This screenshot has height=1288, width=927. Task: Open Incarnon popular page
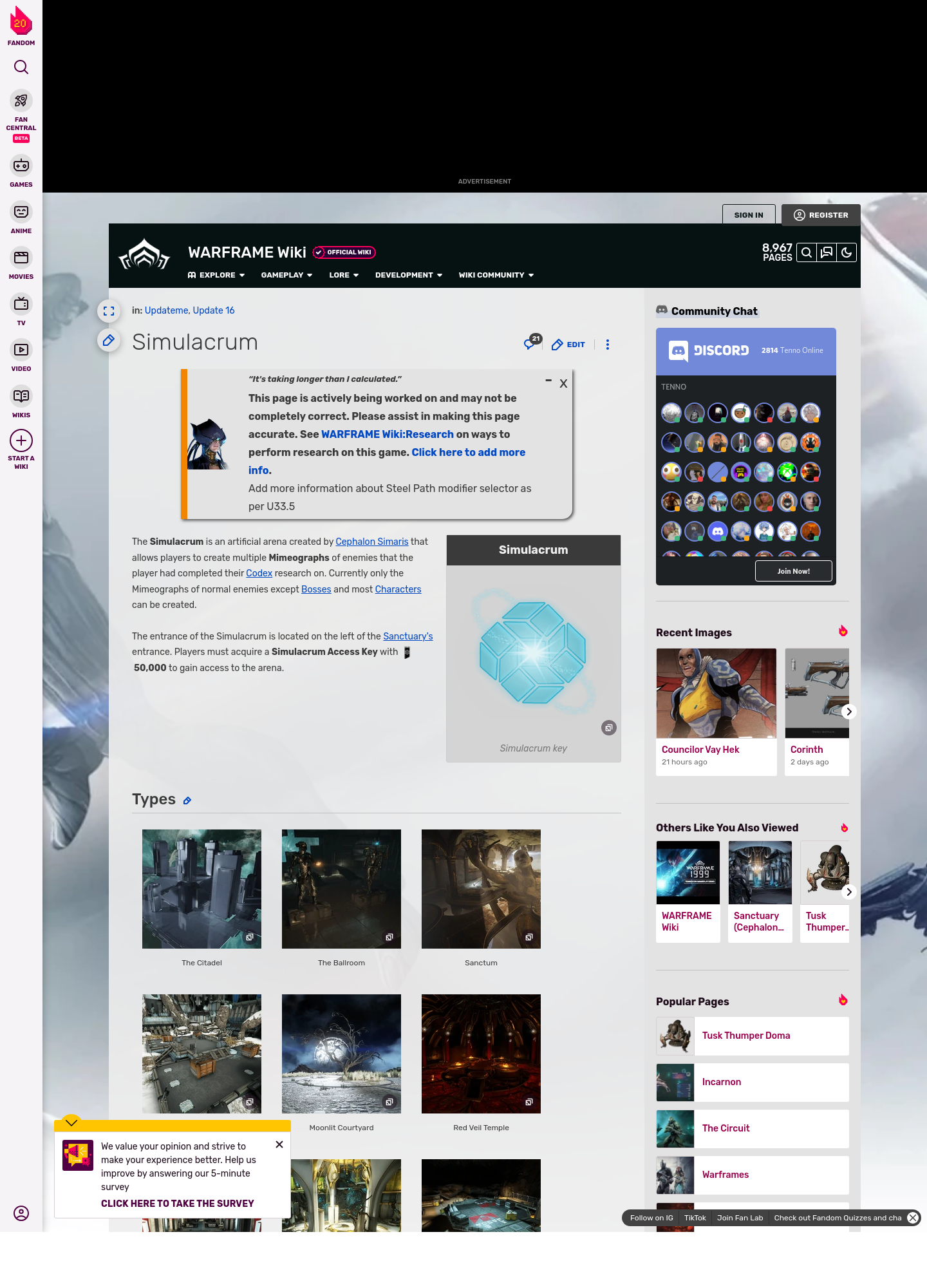[x=753, y=1082]
